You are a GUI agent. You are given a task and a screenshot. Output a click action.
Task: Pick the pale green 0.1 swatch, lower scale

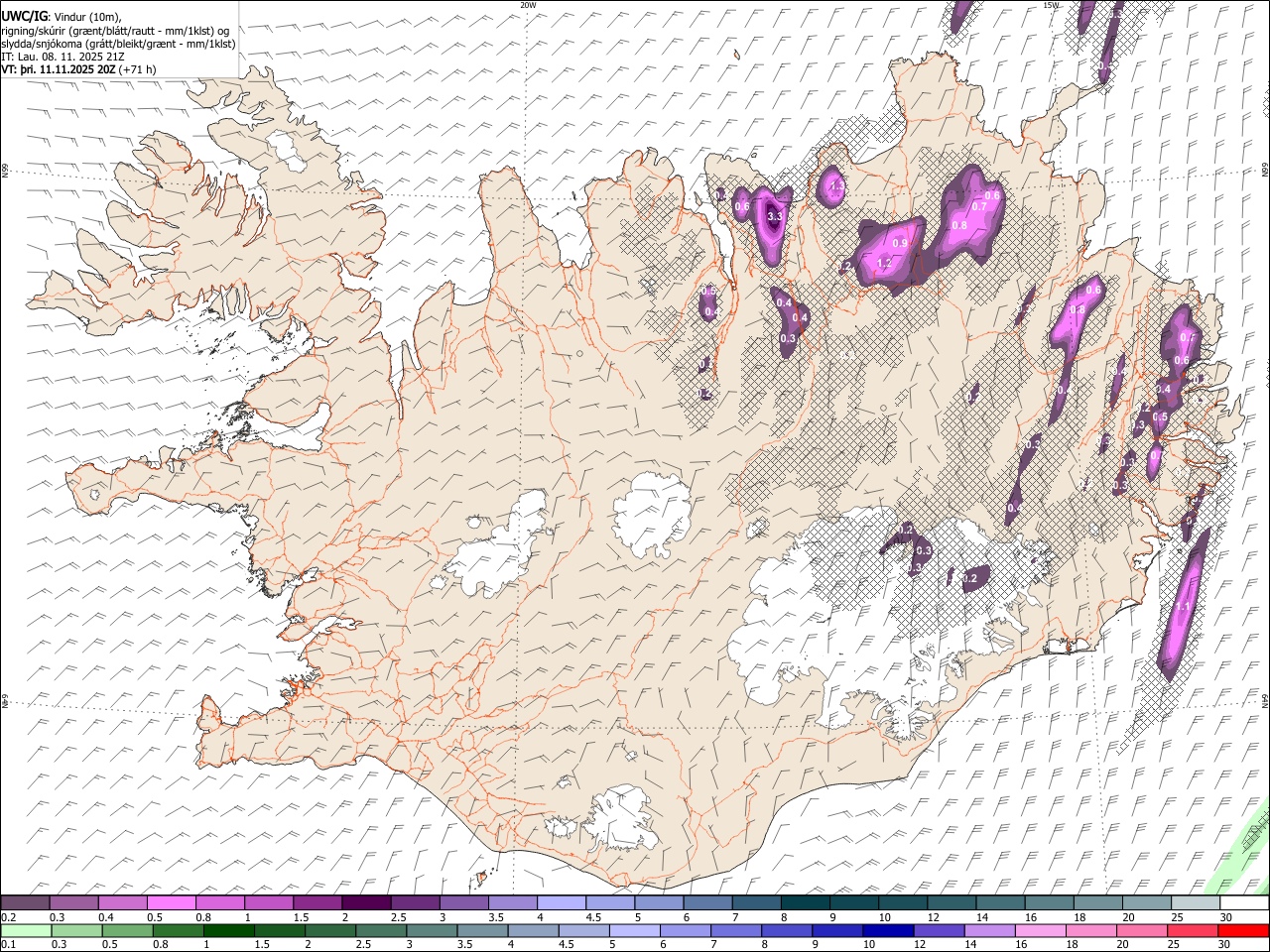tap(26, 930)
